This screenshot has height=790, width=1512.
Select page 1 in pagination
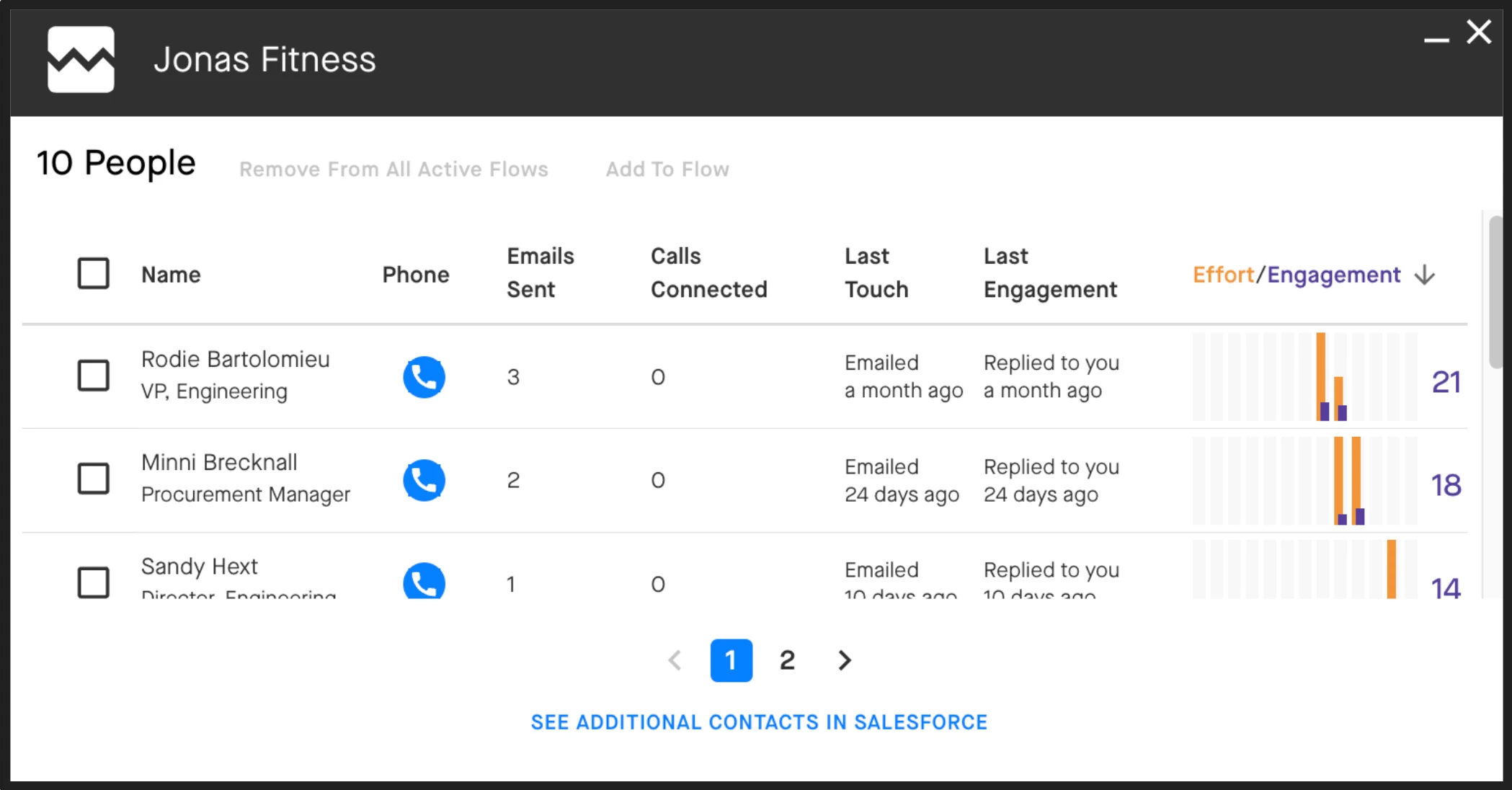[731, 660]
